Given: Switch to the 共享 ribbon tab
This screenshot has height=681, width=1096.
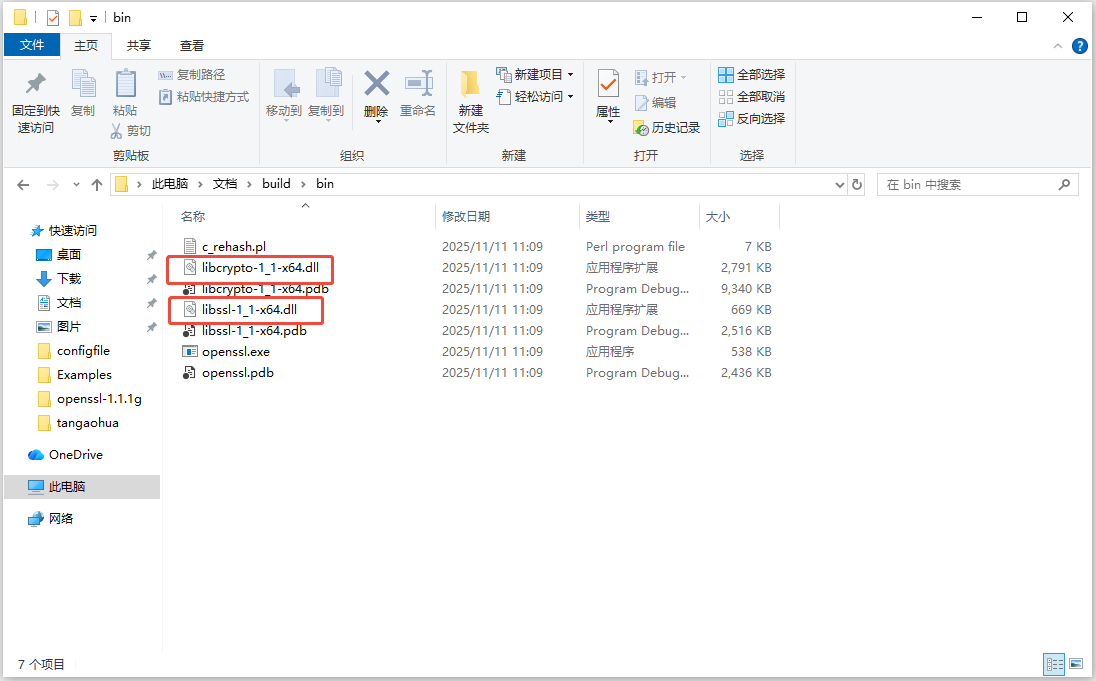Looking at the screenshot, I should 139,45.
